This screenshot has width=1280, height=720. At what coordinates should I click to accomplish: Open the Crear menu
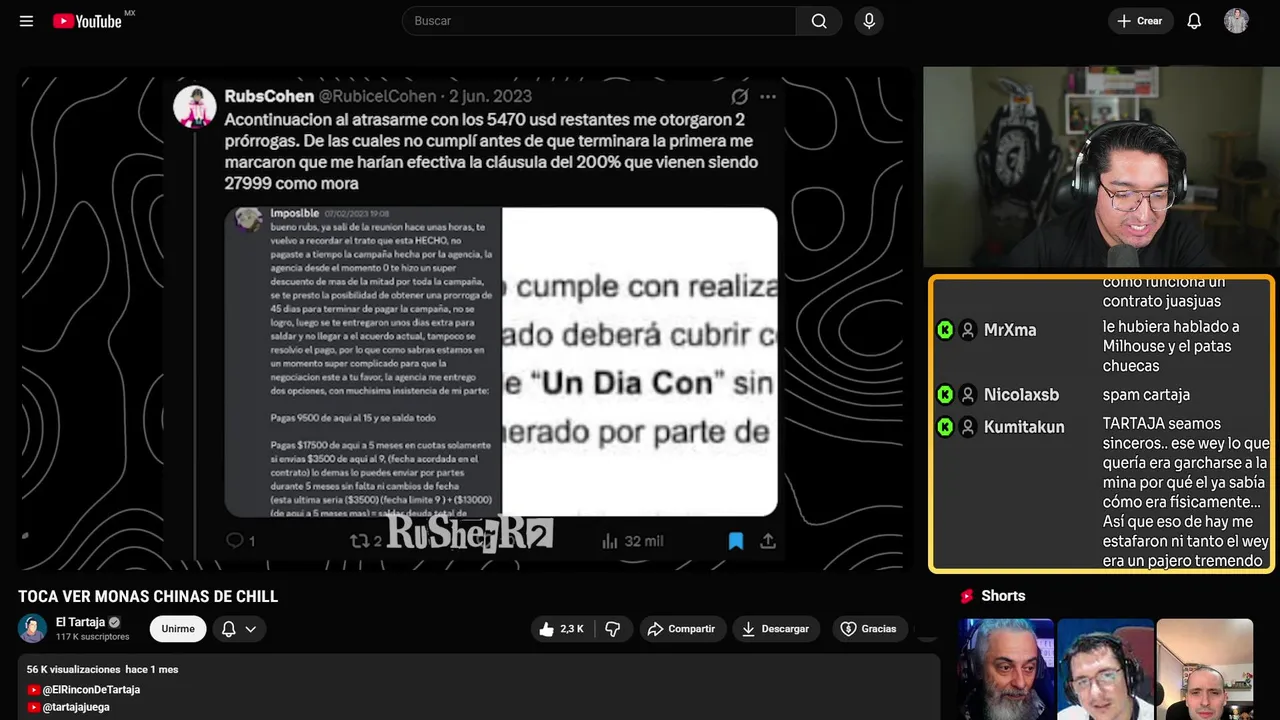click(1140, 21)
